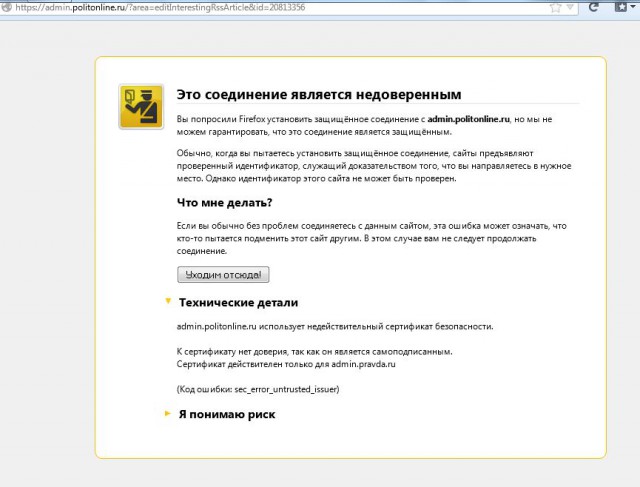The image size is (640, 487).
Task: Click the police officer warning icon
Action: (141, 107)
